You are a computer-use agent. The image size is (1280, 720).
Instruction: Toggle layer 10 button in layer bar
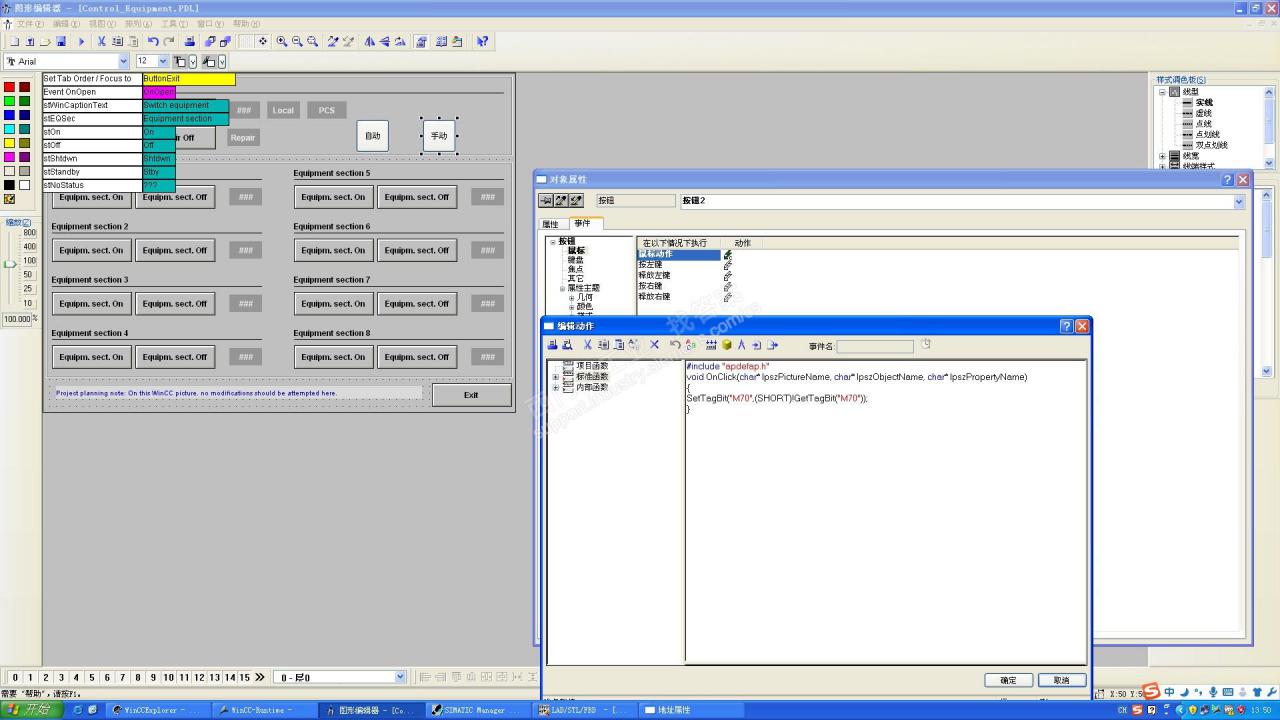(x=168, y=677)
